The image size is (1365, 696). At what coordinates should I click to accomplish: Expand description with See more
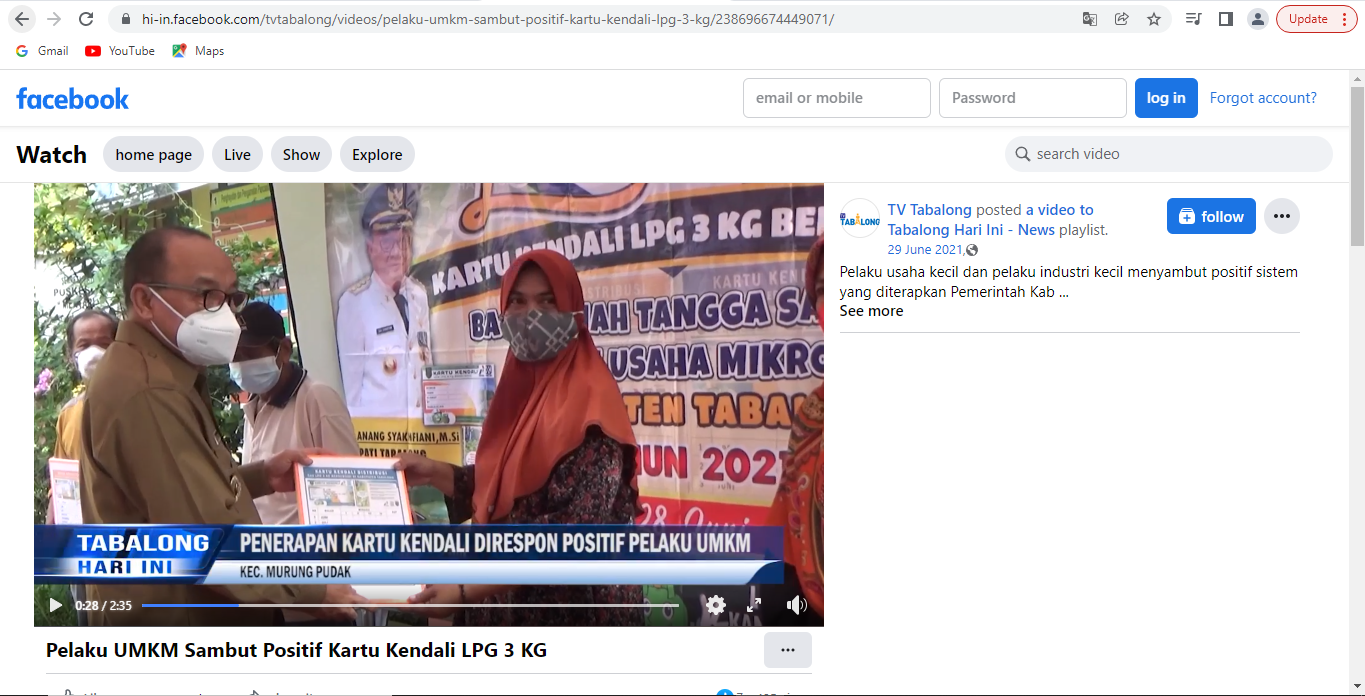click(x=871, y=311)
